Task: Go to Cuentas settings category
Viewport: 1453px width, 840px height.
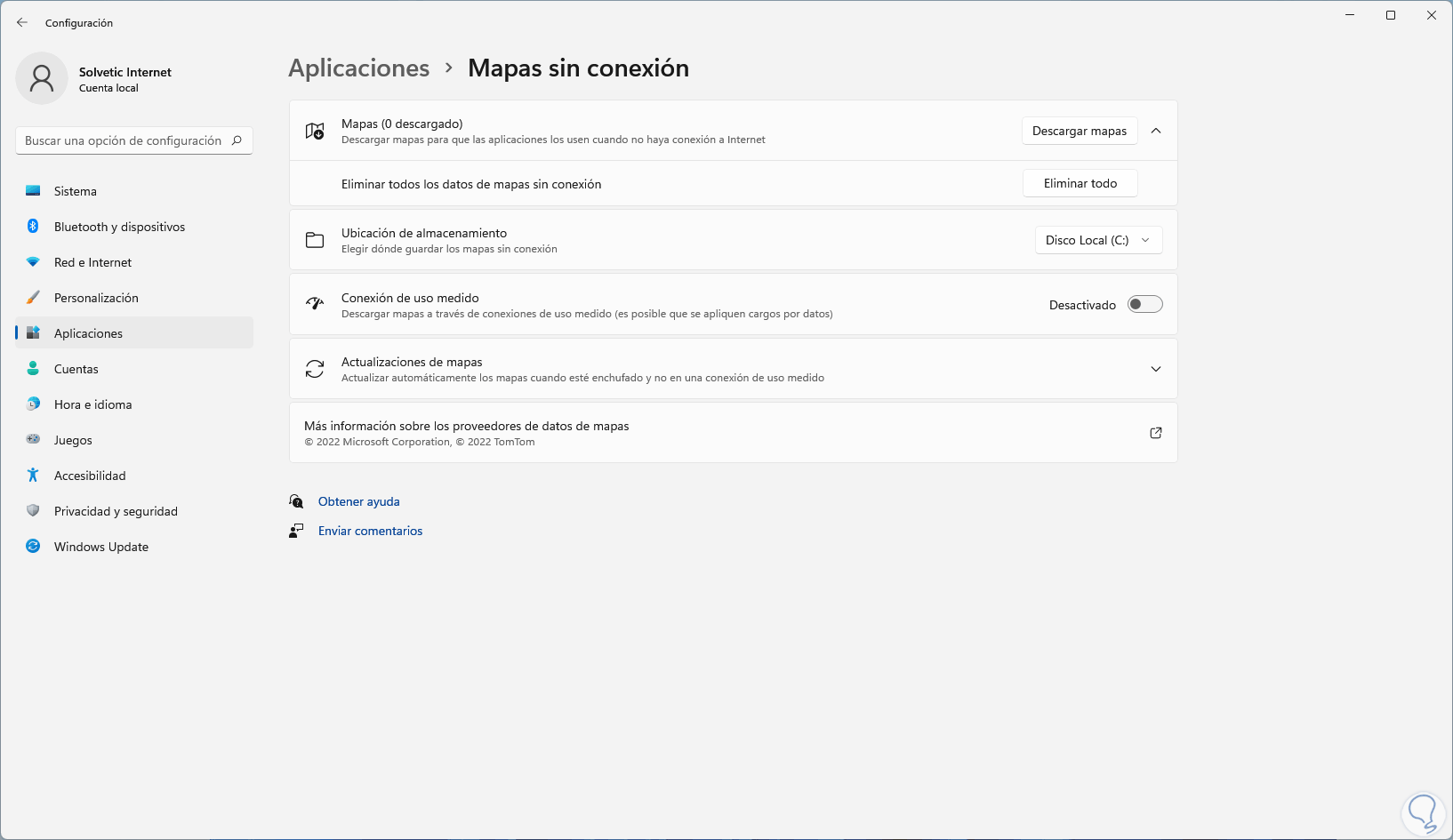Action: tap(76, 369)
